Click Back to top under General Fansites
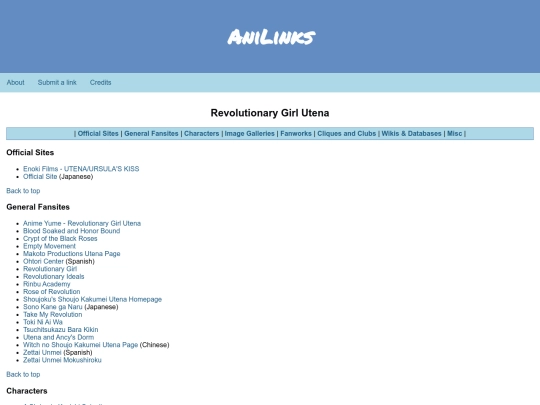The width and height of the screenshot is (540, 405). (x=23, y=374)
